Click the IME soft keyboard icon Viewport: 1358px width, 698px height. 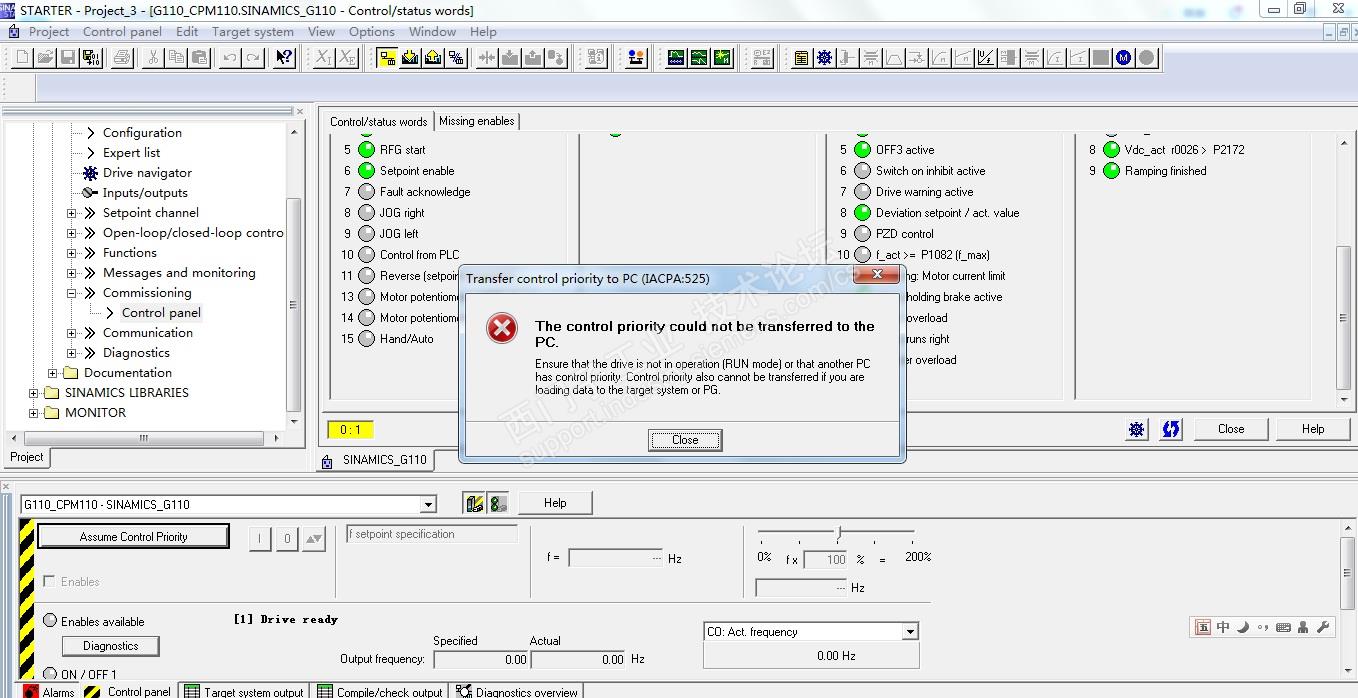pyautogui.click(x=1283, y=627)
